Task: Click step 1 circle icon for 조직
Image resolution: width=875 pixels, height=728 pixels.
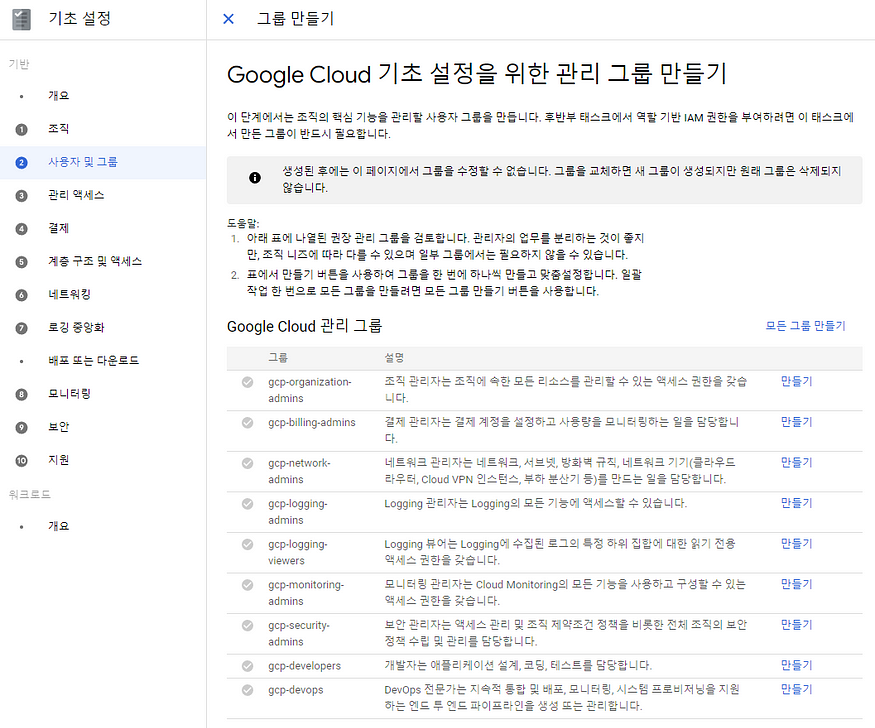Action: coord(21,129)
